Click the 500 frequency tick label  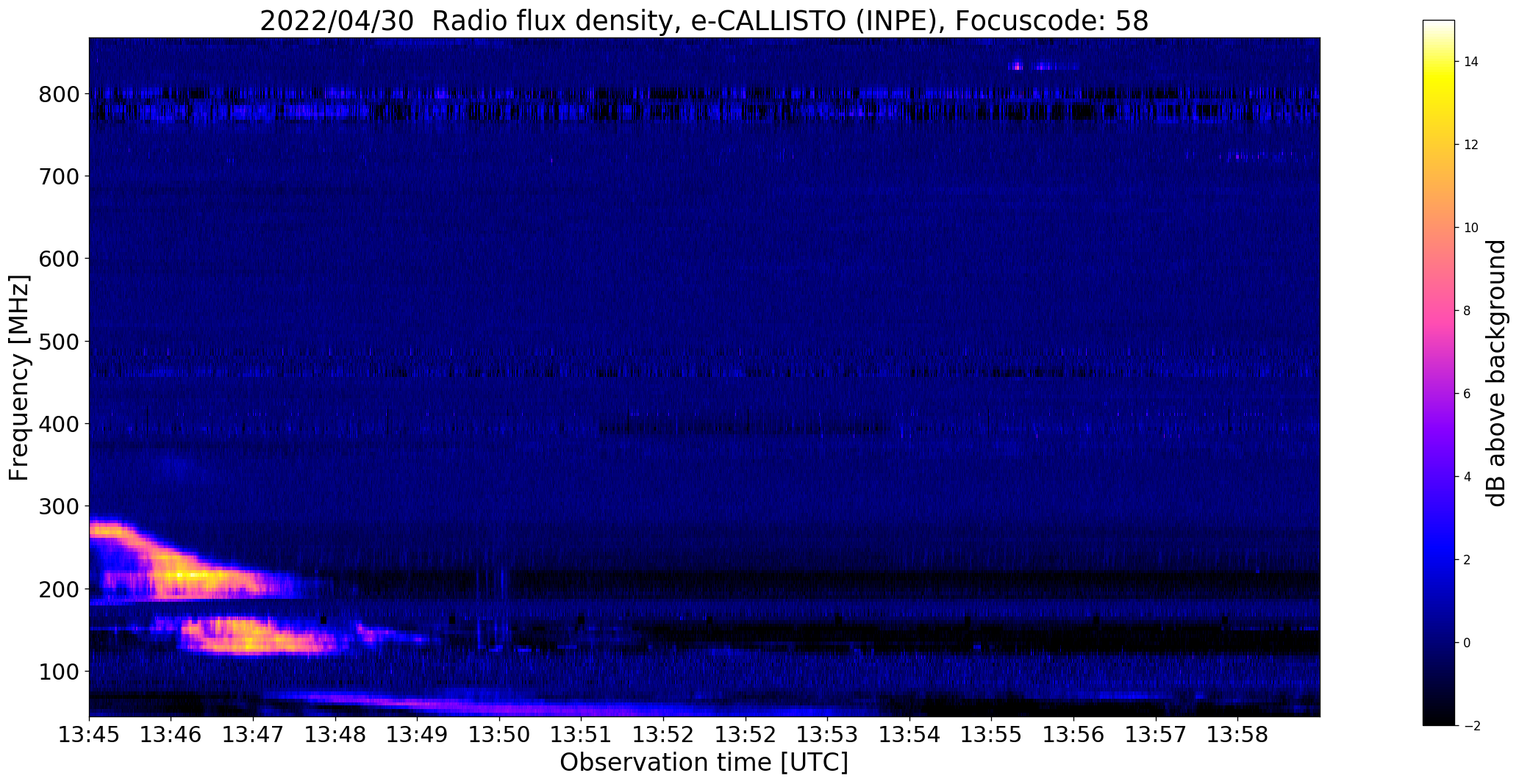(x=58, y=342)
